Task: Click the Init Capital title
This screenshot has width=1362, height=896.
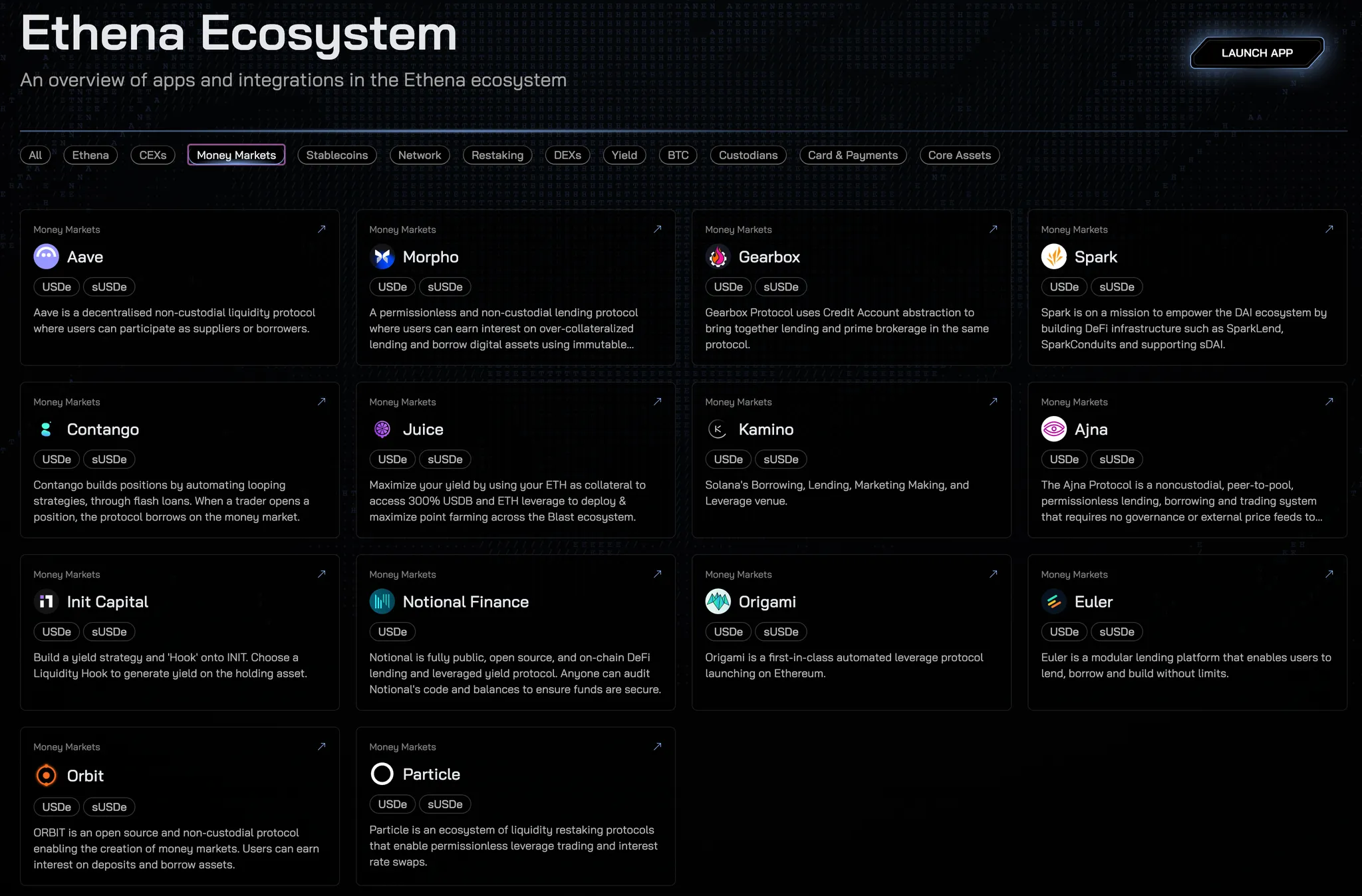Action: click(x=108, y=602)
